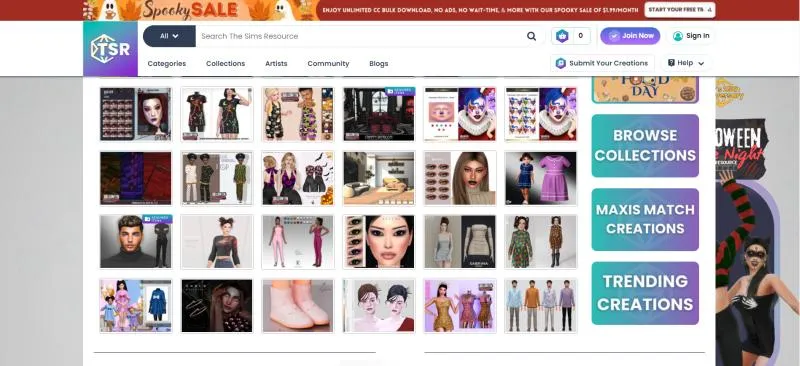This screenshot has width=800, height=366.
Task: Click the Join Now checkmark icon
Action: pos(614,36)
